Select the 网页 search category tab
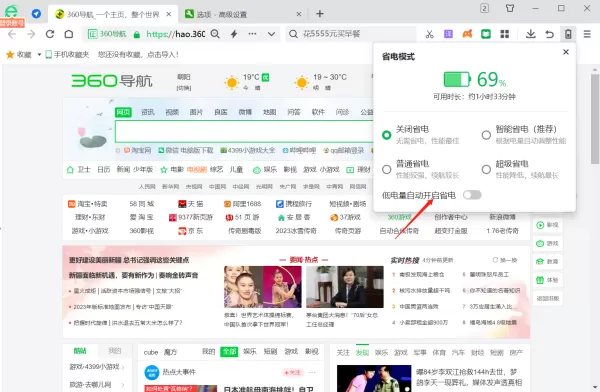 coord(123,112)
